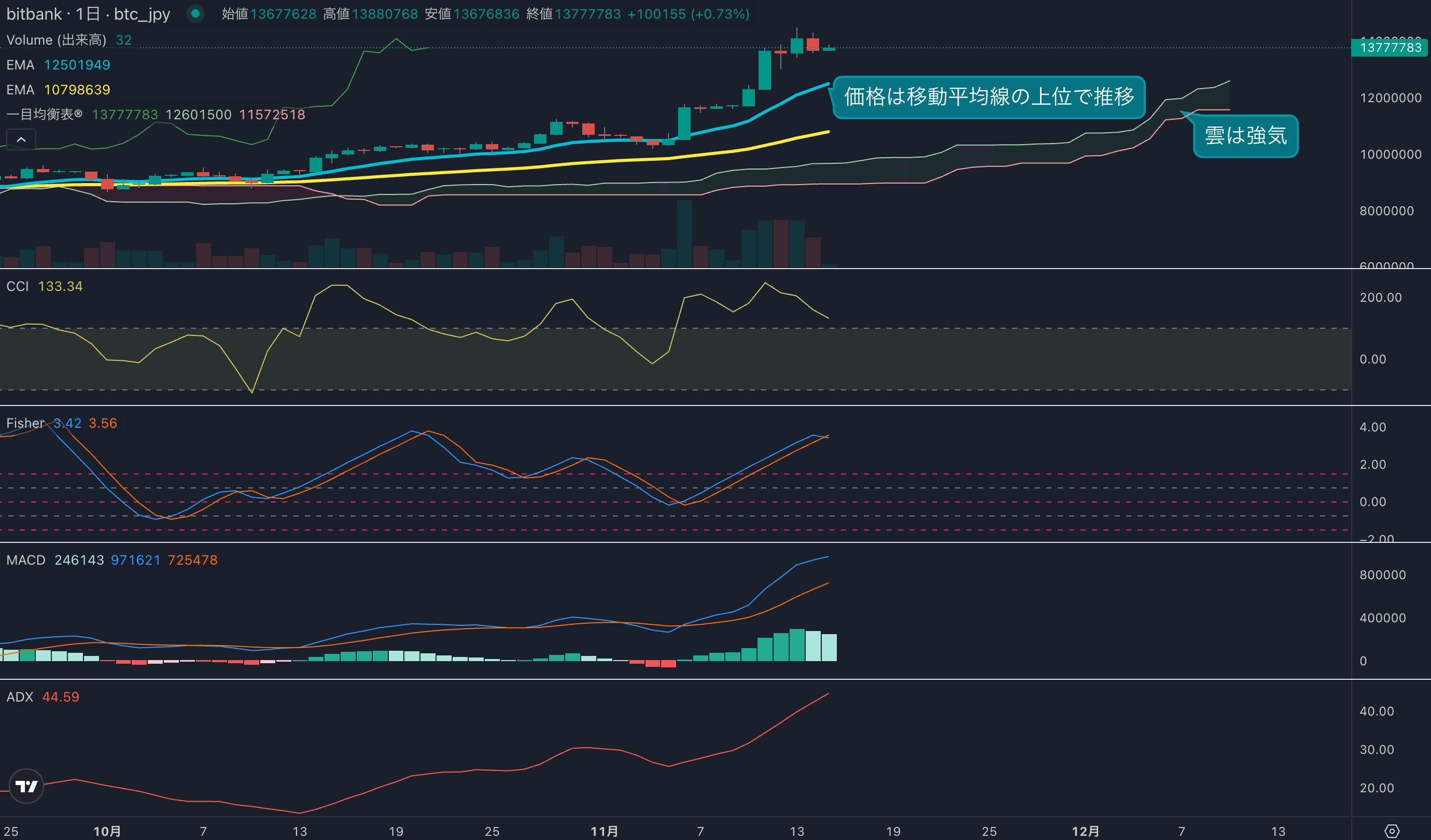Click the 10月 date on time axis
Image resolution: width=1431 pixels, height=840 pixels.
pos(107,832)
